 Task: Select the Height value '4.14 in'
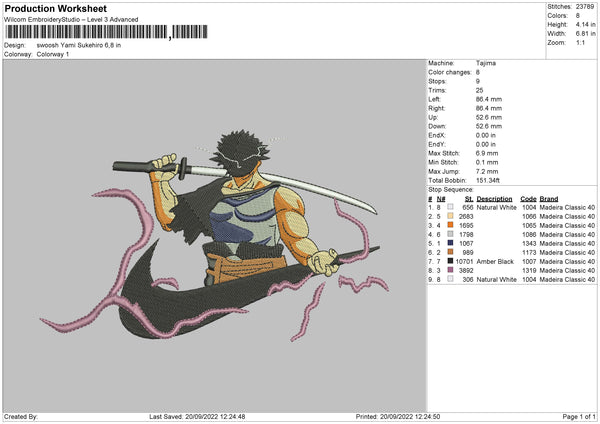coord(585,24)
